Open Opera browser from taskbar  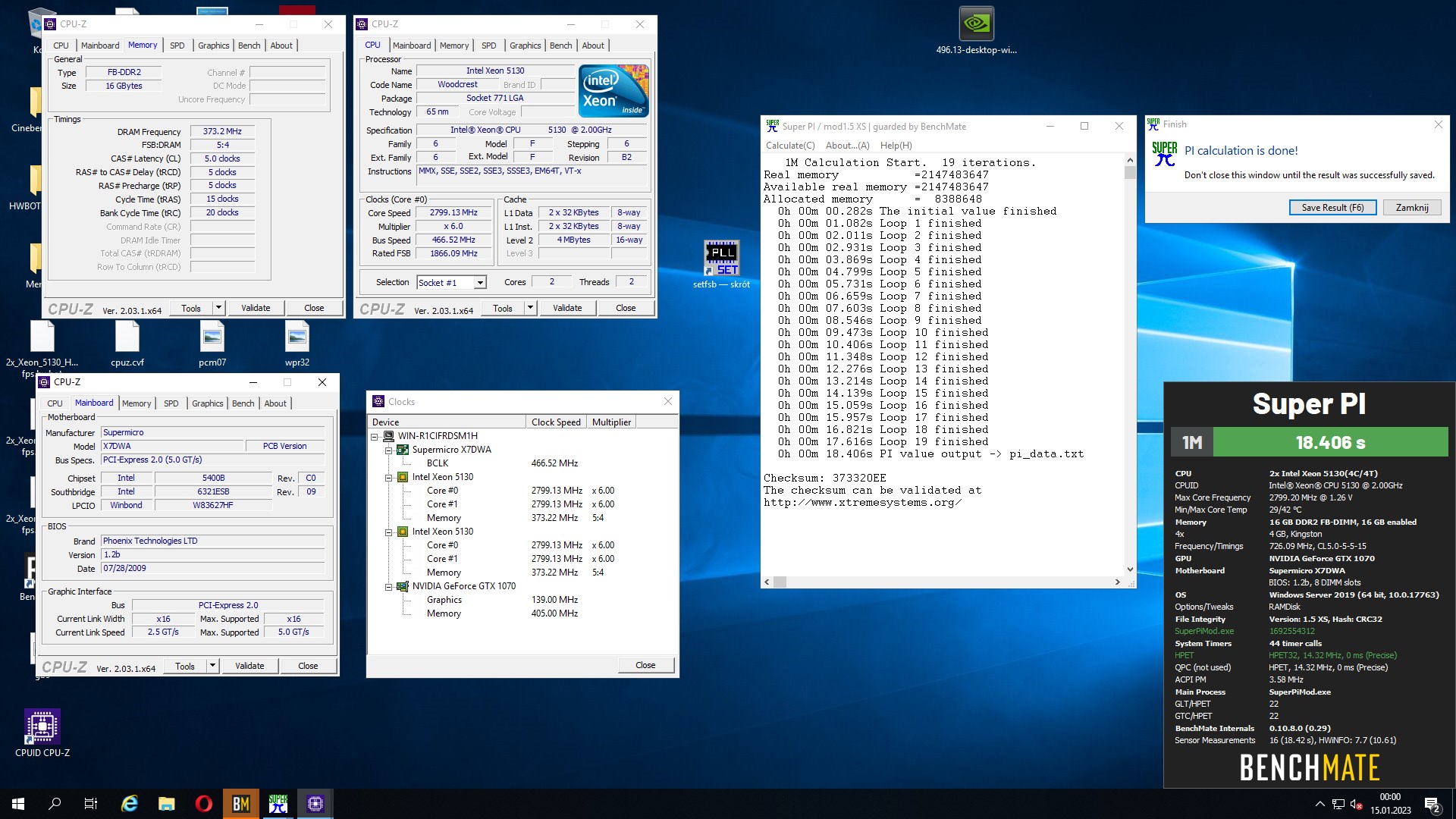[x=204, y=804]
